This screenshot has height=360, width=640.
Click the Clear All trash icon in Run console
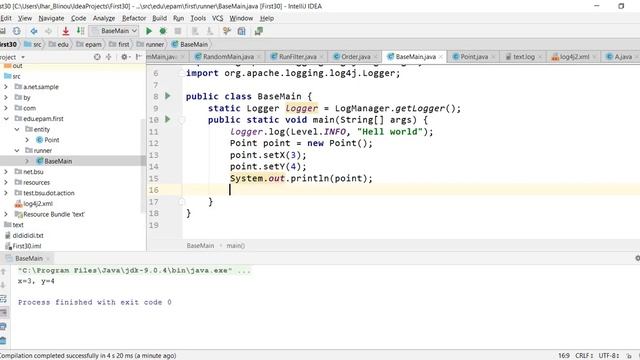(x=3, y=340)
